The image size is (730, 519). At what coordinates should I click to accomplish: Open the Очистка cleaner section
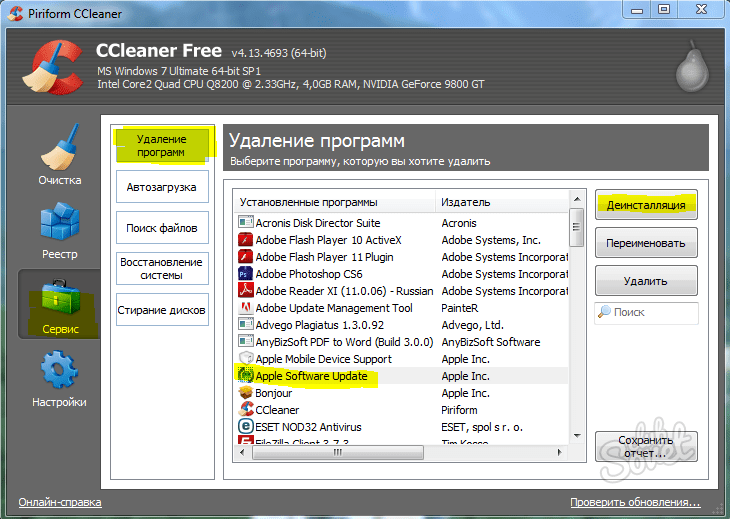click(60, 155)
